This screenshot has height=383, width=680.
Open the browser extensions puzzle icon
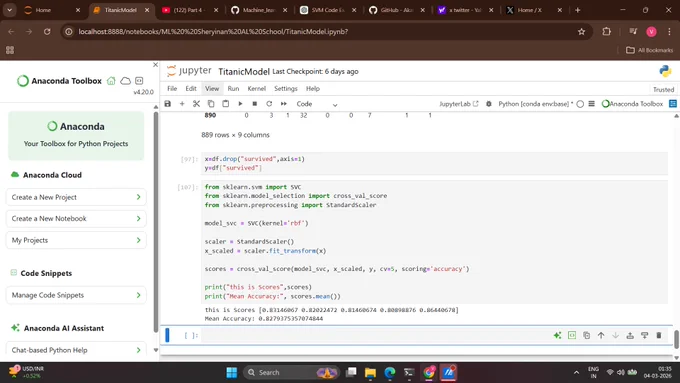[607, 32]
